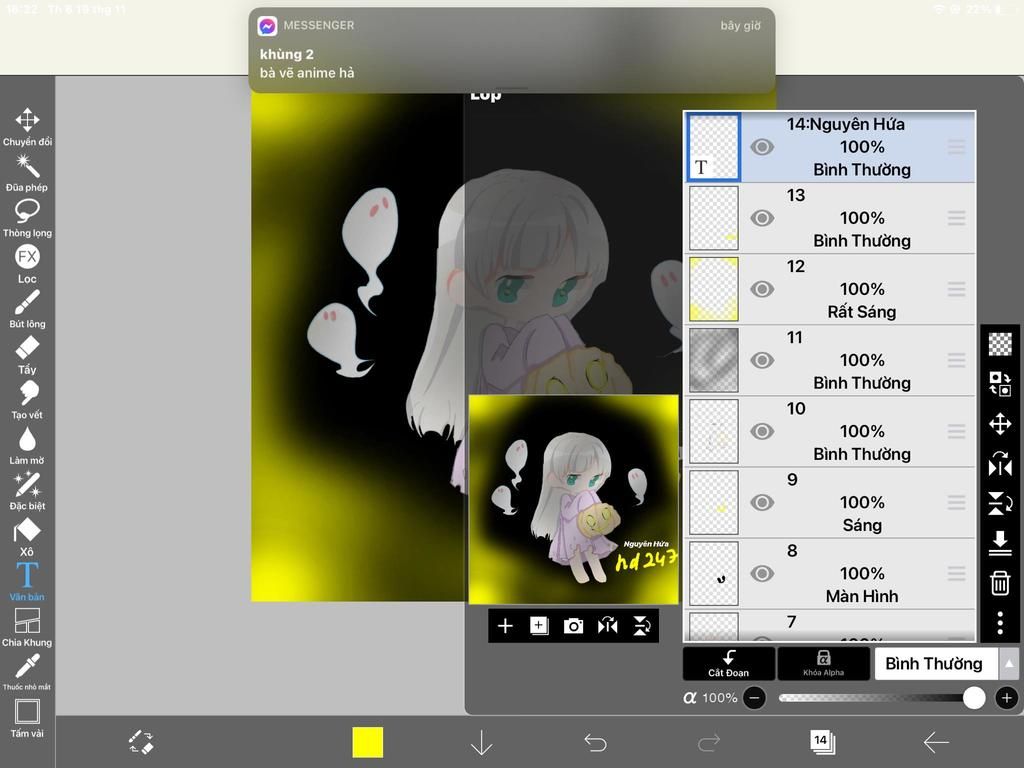
Task: Import photo layer with camera icon
Action: [573, 626]
